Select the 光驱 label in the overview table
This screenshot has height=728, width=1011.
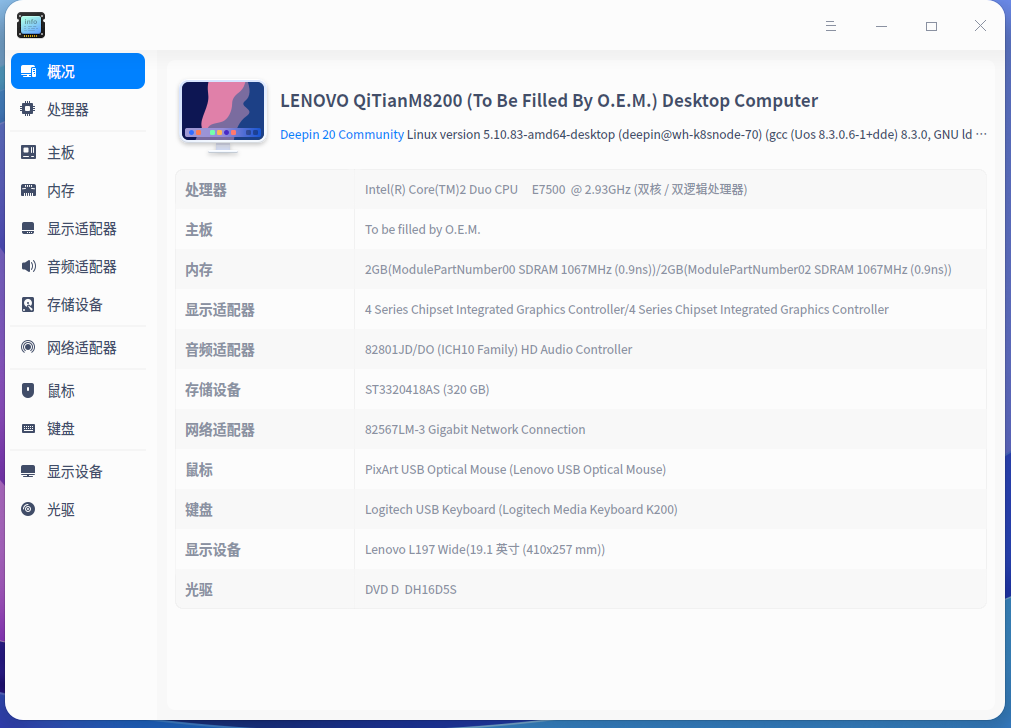(199, 590)
